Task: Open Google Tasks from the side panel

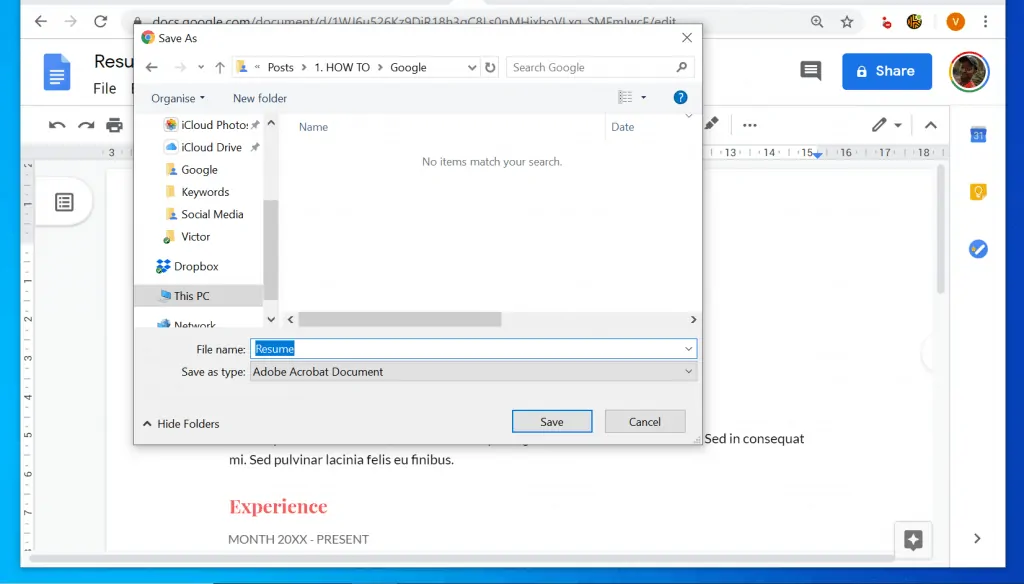Action: 977,248
